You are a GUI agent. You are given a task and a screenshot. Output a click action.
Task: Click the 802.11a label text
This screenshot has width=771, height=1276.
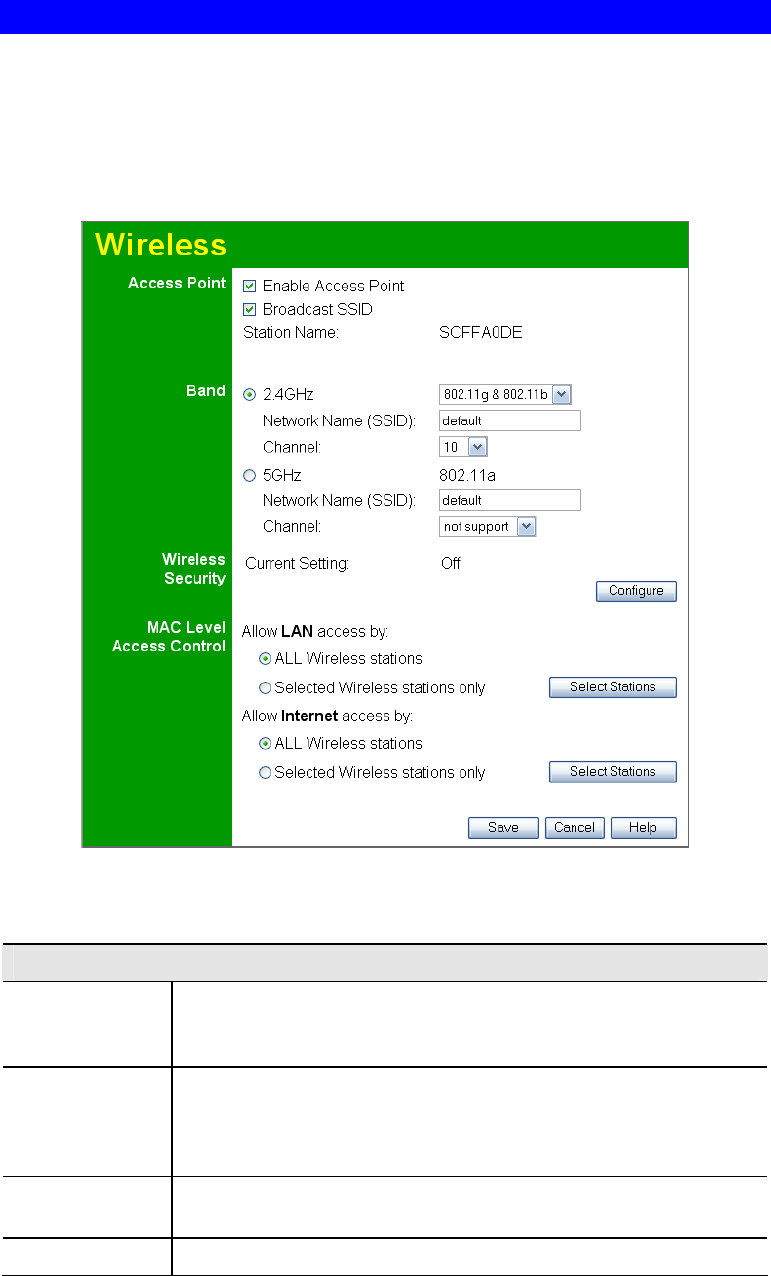pos(469,476)
